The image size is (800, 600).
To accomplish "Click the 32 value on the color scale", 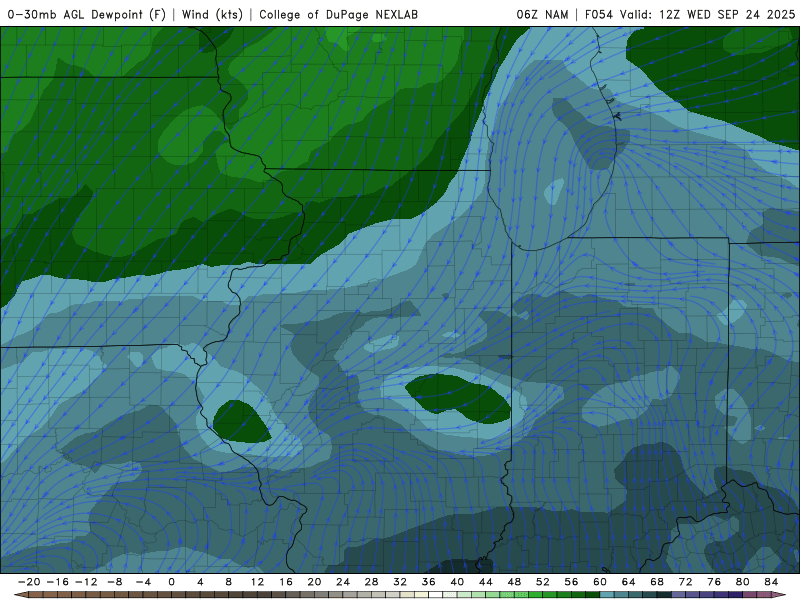I will (x=400, y=582).
